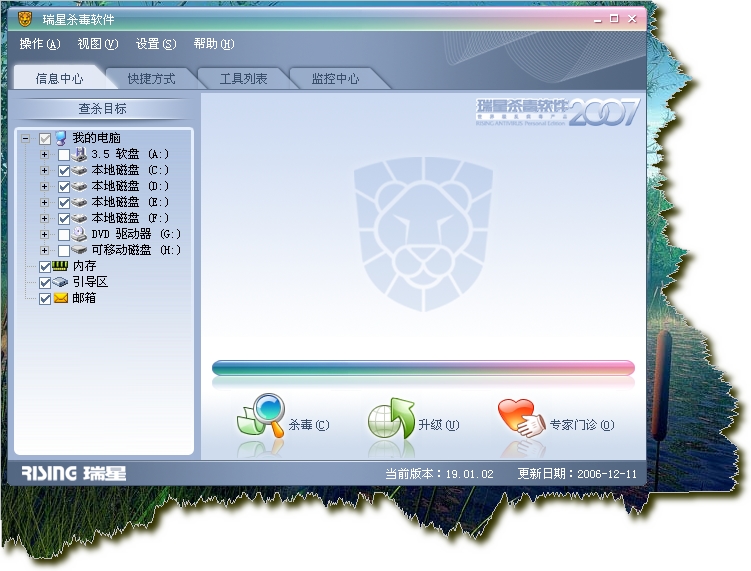The height and width of the screenshot is (571, 751).
Task: Click the memory (内存) chip icon
Action: click(60, 266)
